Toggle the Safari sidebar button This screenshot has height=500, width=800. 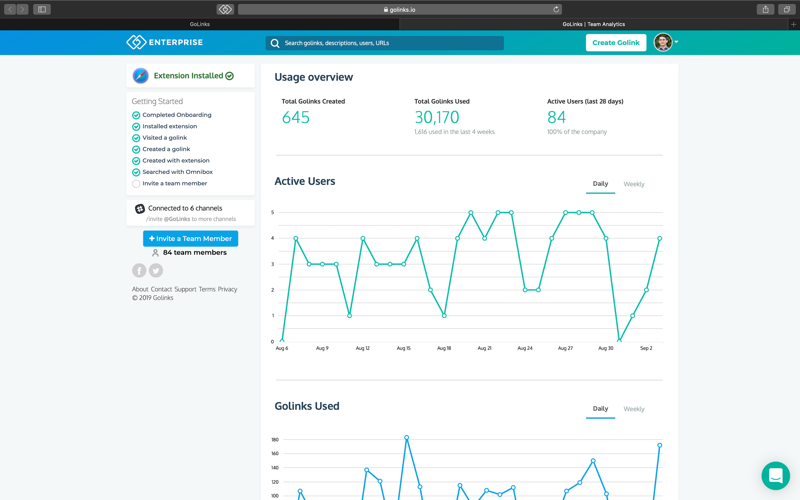coord(42,9)
